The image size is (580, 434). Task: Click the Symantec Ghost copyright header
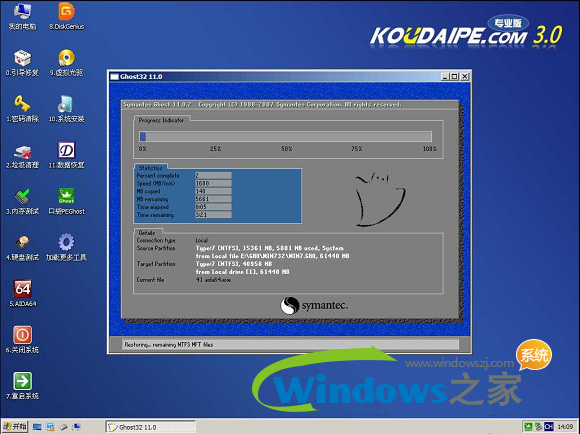[x=263, y=105]
